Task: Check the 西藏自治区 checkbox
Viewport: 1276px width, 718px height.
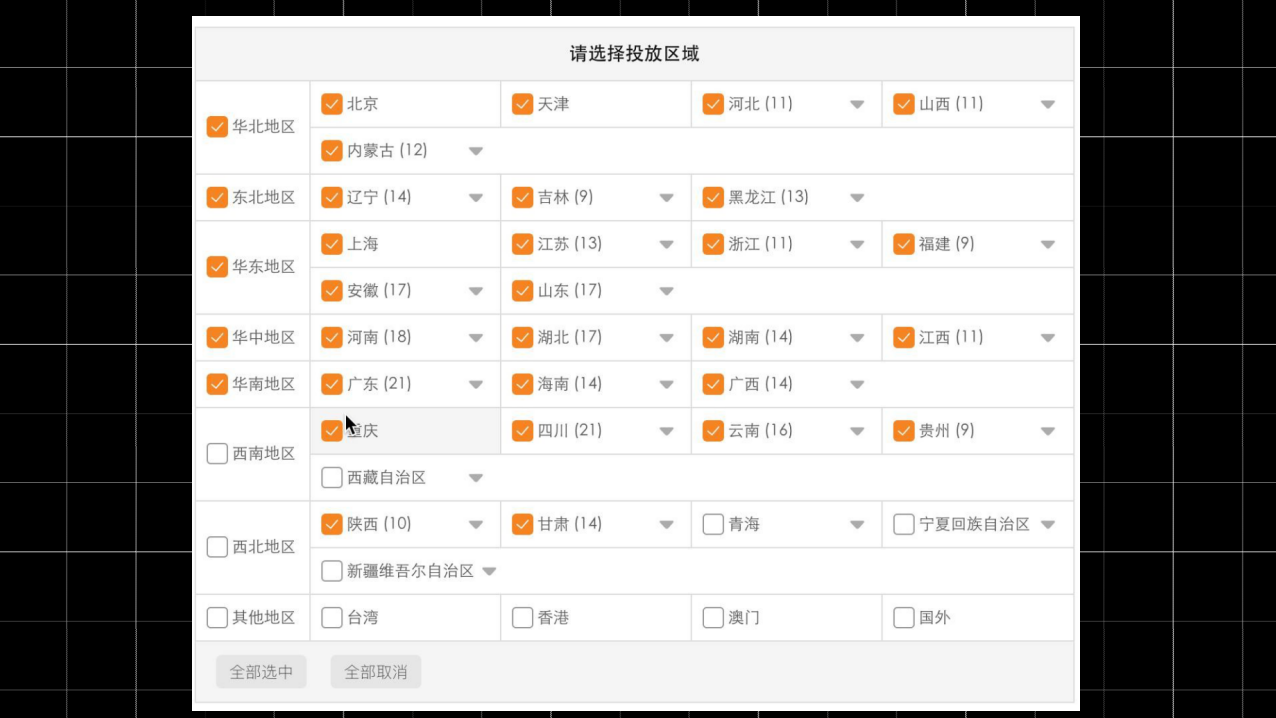Action: (x=332, y=478)
